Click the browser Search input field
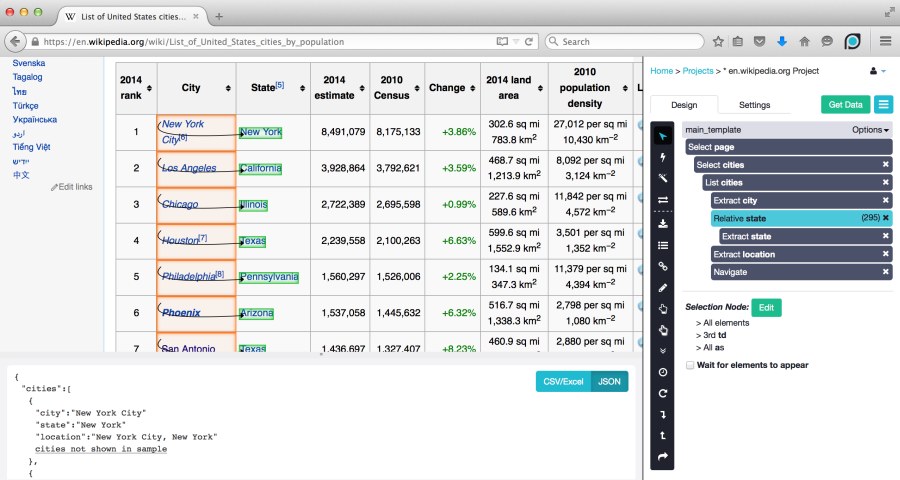900x480 pixels. click(625, 41)
